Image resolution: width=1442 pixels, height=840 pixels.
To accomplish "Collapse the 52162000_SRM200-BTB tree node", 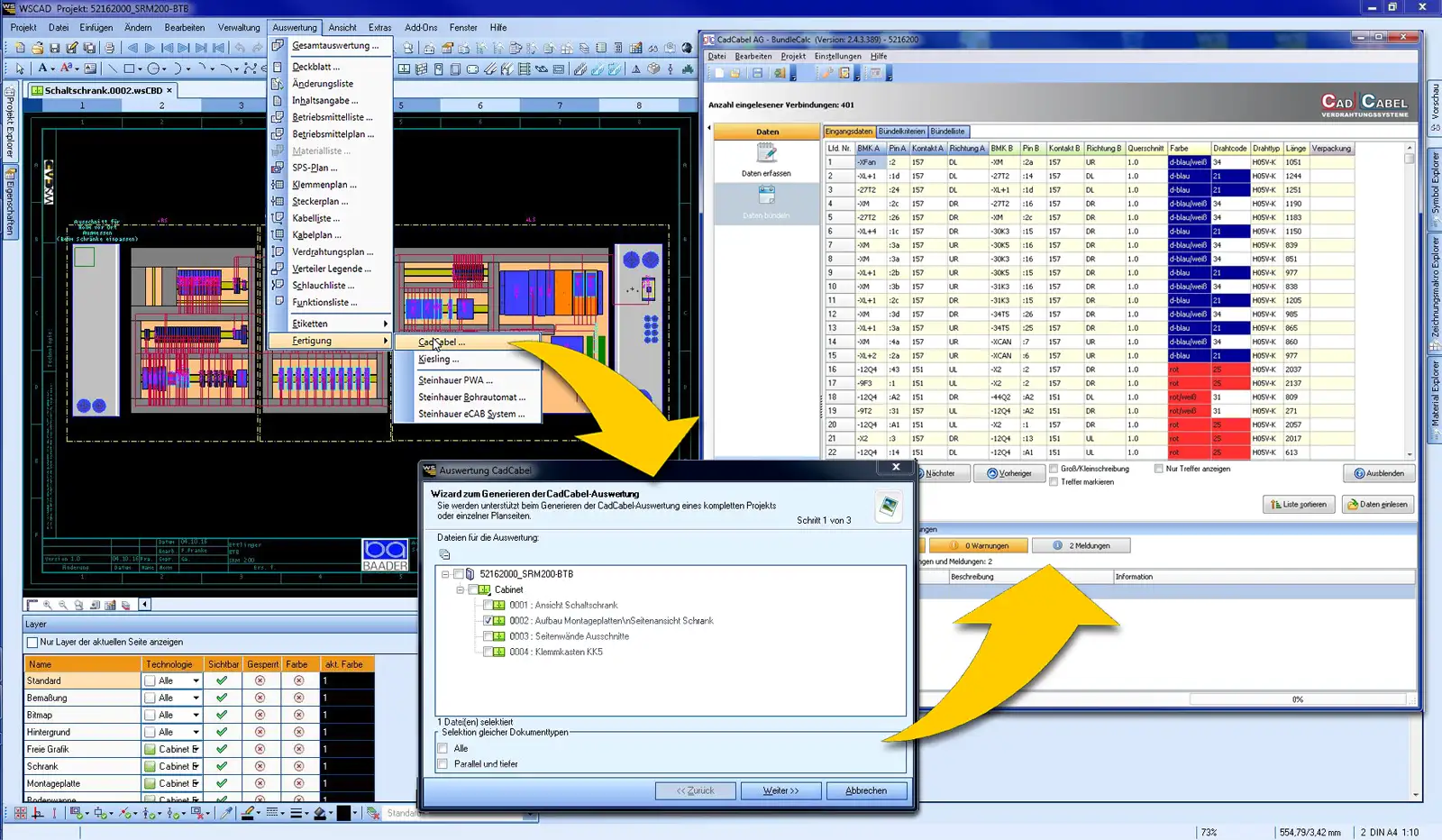I will 445,574.
